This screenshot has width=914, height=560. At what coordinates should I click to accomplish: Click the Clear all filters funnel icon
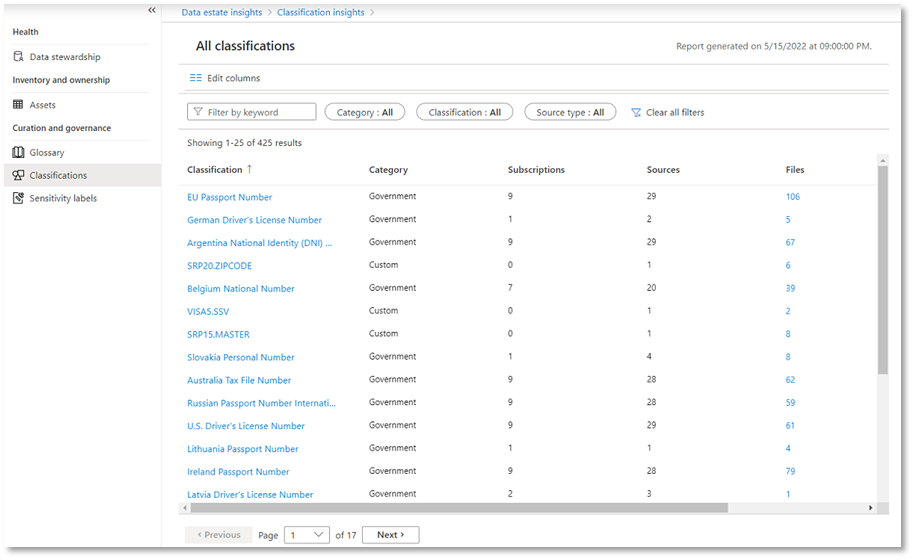point(636,113)
